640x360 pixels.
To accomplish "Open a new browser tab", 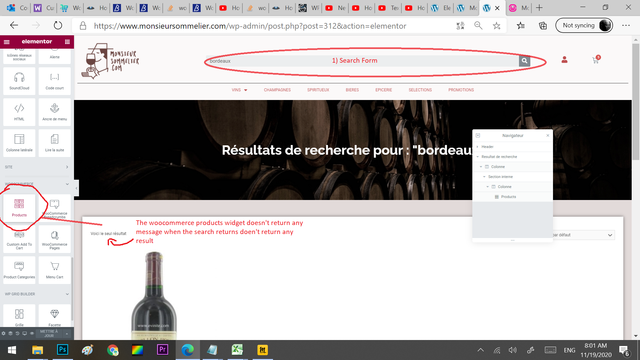I will (x=539, y=7).
